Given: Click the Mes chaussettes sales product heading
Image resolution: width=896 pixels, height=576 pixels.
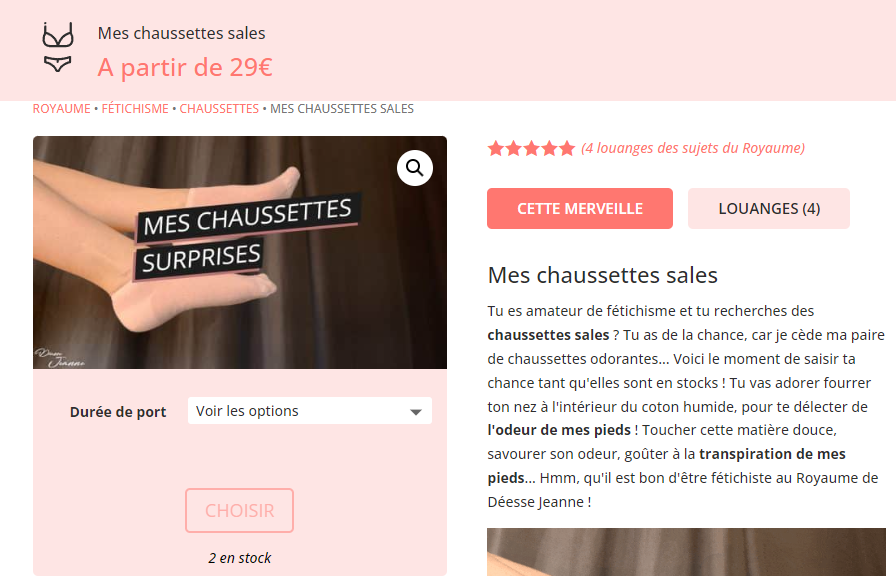Looking at the screenshot, I should (602, 275).
